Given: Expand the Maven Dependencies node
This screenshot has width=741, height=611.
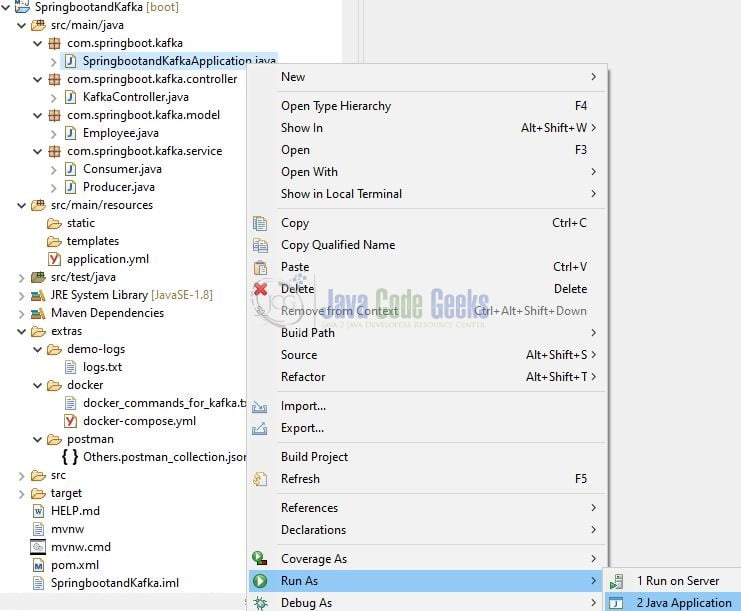Looking at the screenshot, I should click(x=21, y=314).
